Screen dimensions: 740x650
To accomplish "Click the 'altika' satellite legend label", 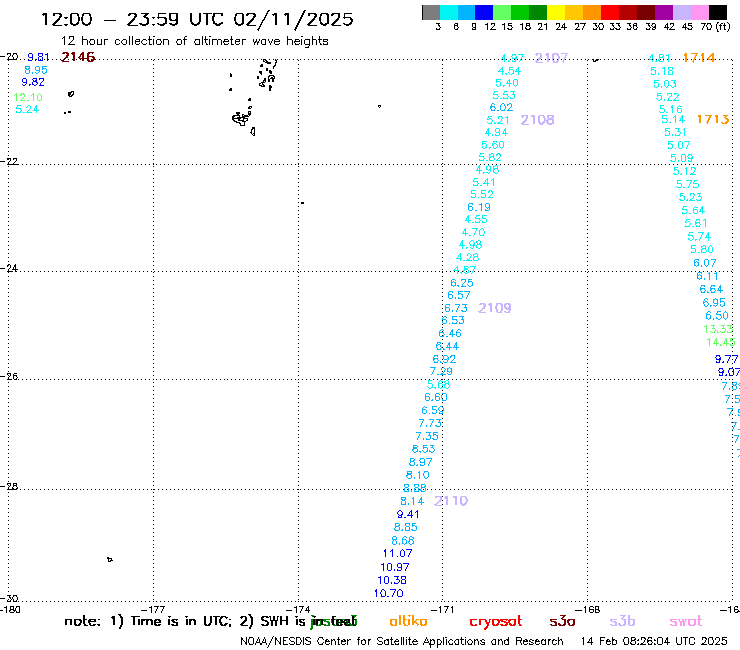I will (408, 621).
